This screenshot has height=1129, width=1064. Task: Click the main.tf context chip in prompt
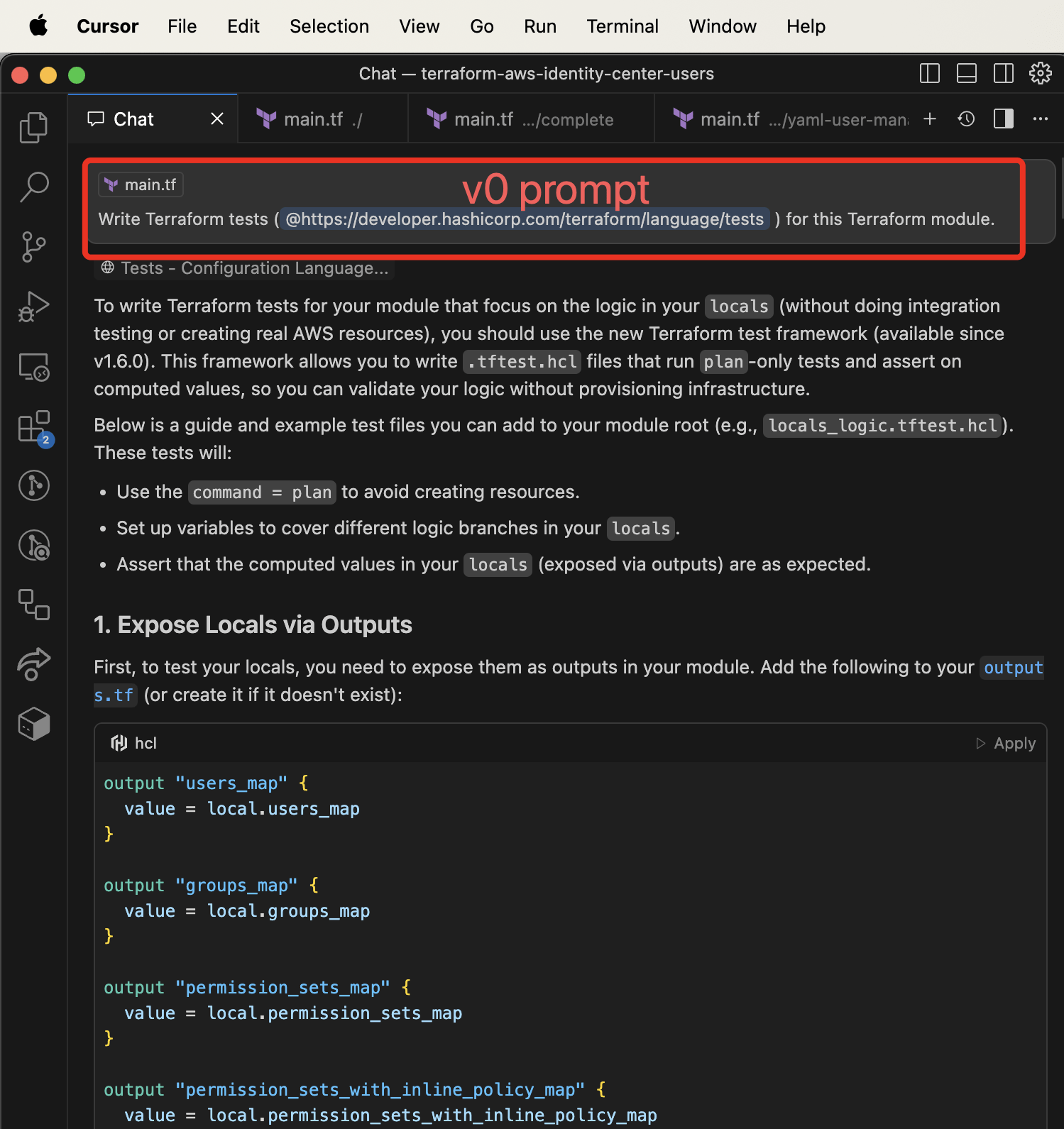[141, 185]
